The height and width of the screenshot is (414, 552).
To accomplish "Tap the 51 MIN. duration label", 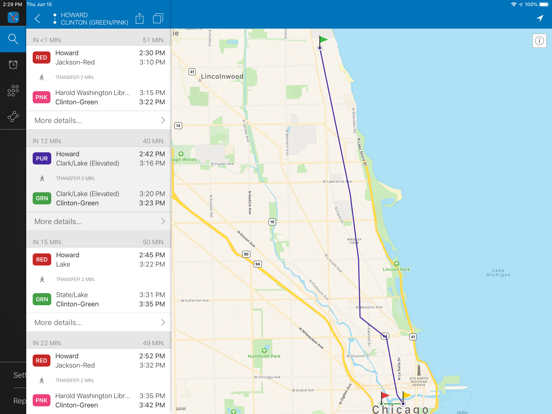I will 153,40.
